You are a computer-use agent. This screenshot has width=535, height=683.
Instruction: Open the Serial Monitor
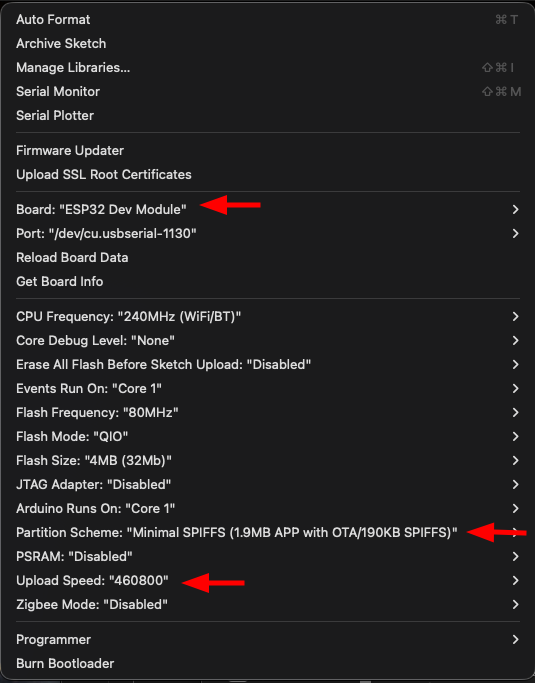pos(268,91)
